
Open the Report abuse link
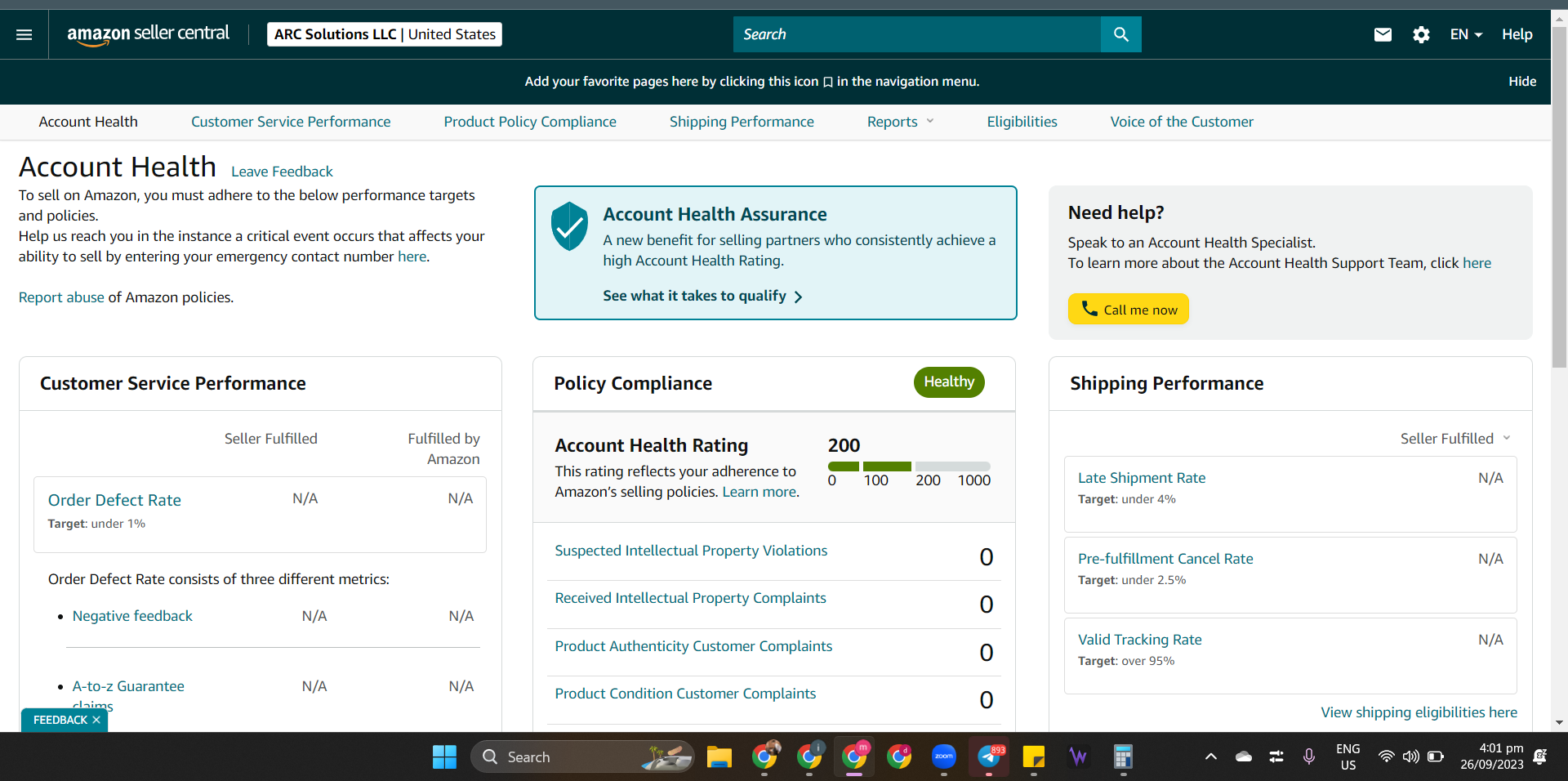pos(61,297)
